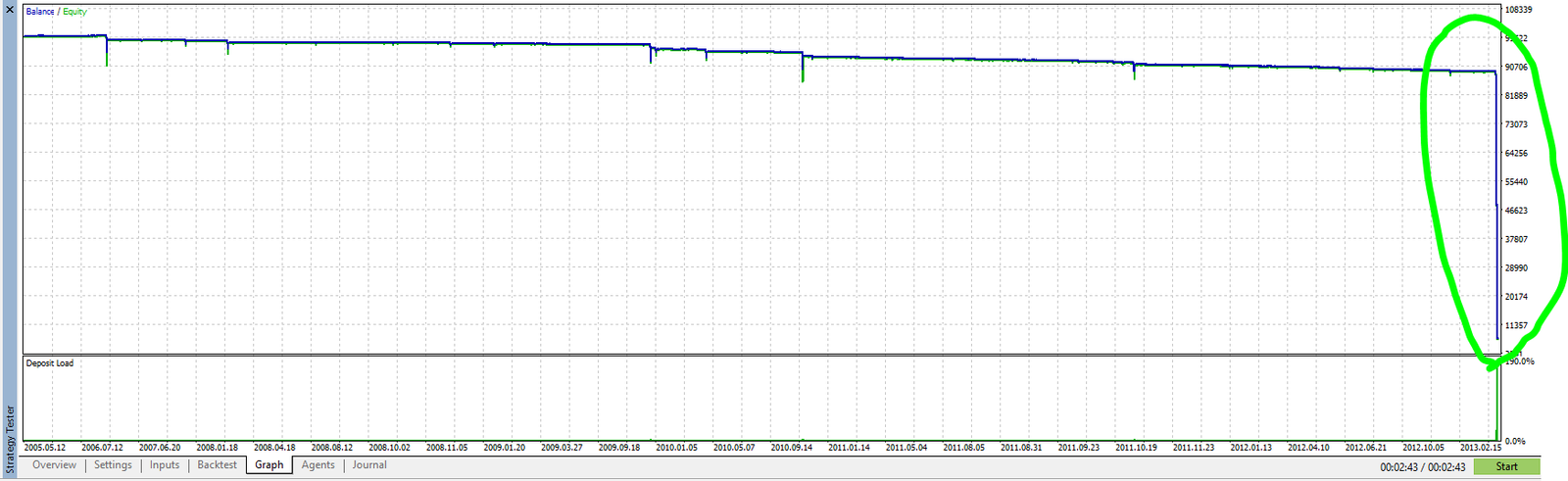Click date label 2006.07.12
This screenshot has height=481, width=1568.
(x=102, y=448)
